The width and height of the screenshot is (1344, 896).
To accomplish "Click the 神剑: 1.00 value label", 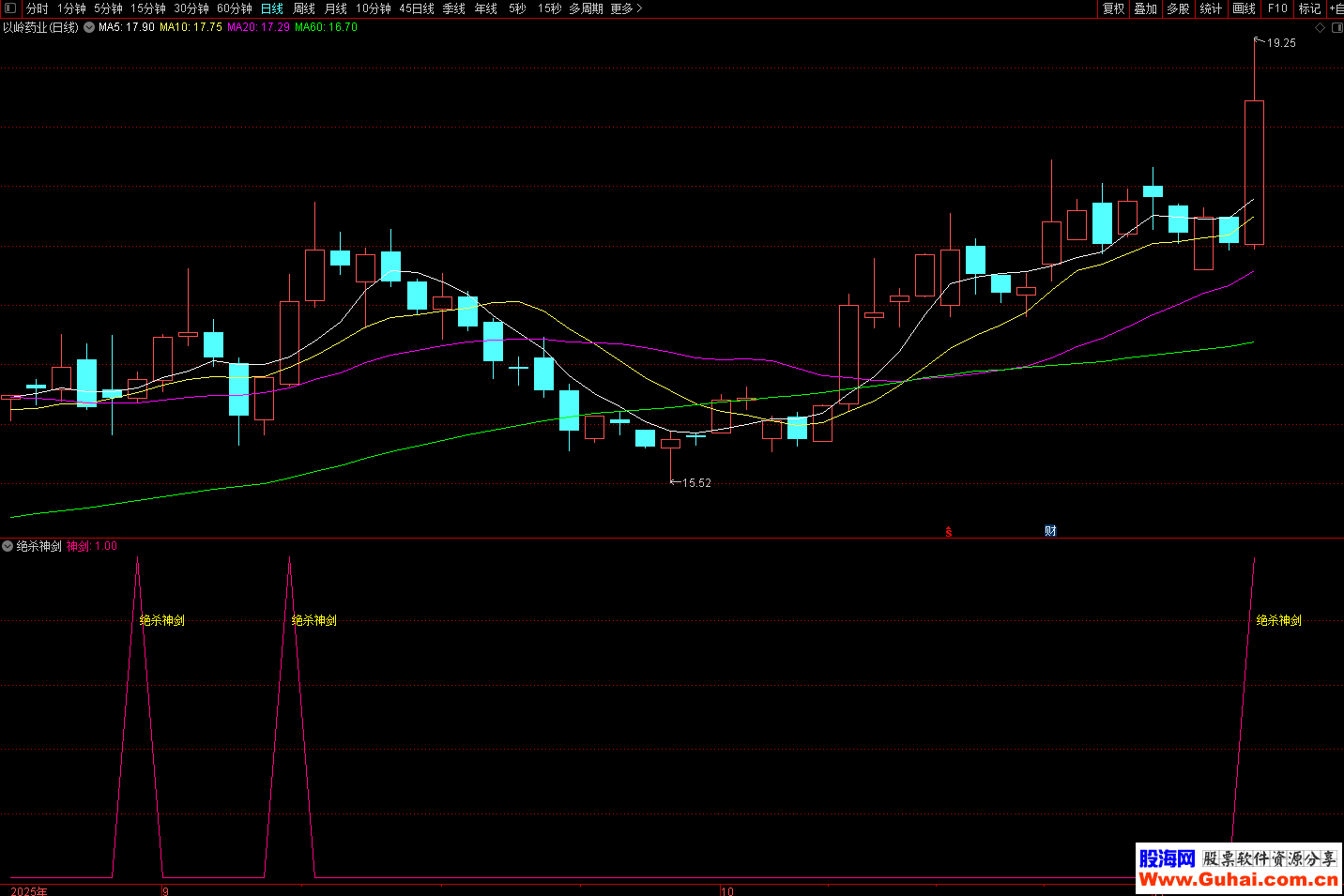I will pyautogui.click(x=92, y=546).
